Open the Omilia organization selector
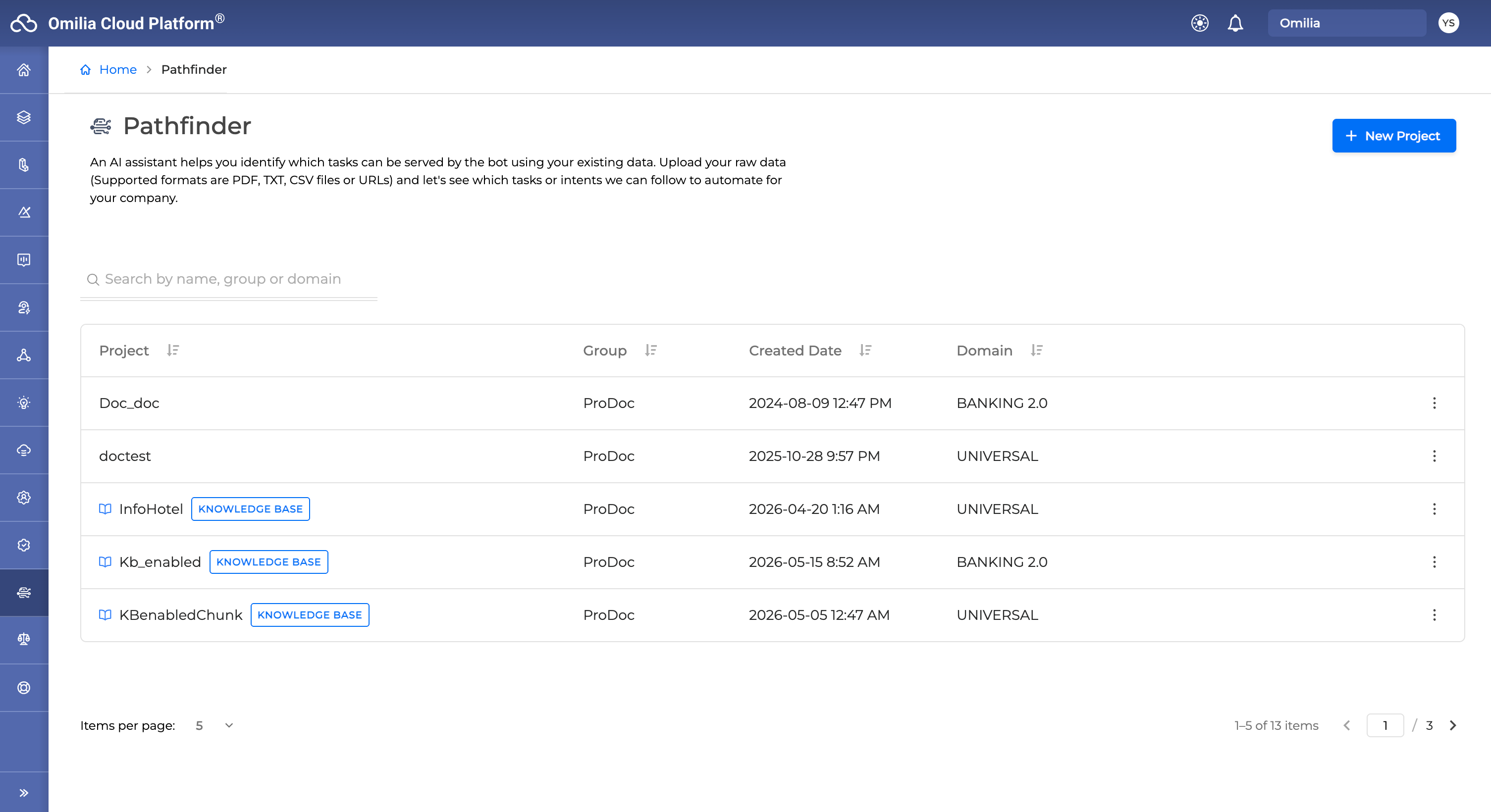 tap(1347, 23)
